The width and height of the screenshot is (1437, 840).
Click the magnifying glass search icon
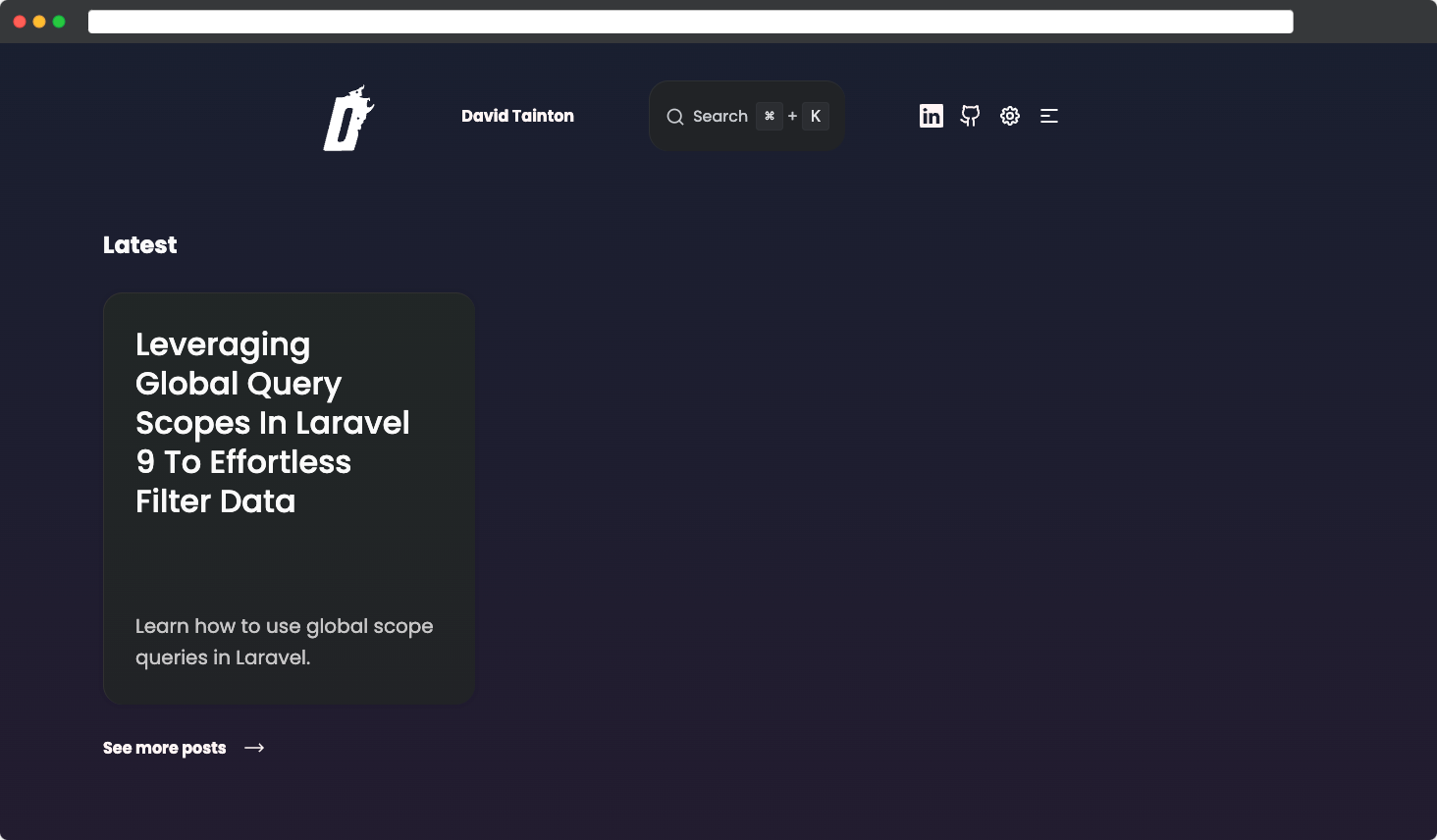[675, 117]
